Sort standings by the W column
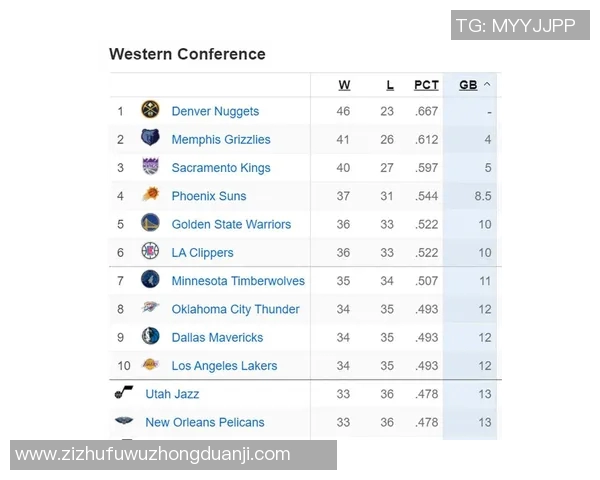The width and height of the screenshot is (600, 480). pyautogui.click(x=344, y=85)
